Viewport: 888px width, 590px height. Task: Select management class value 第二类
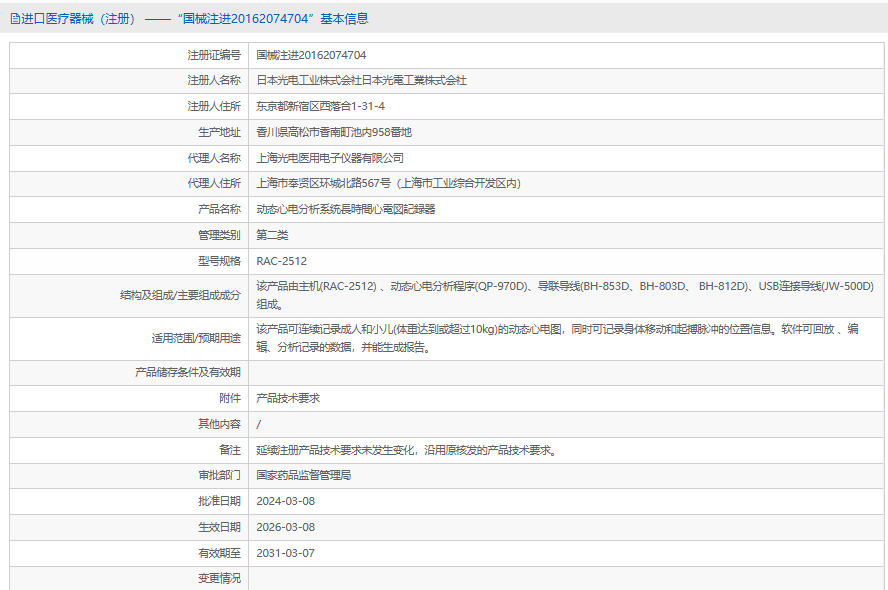tap(272, 235)
